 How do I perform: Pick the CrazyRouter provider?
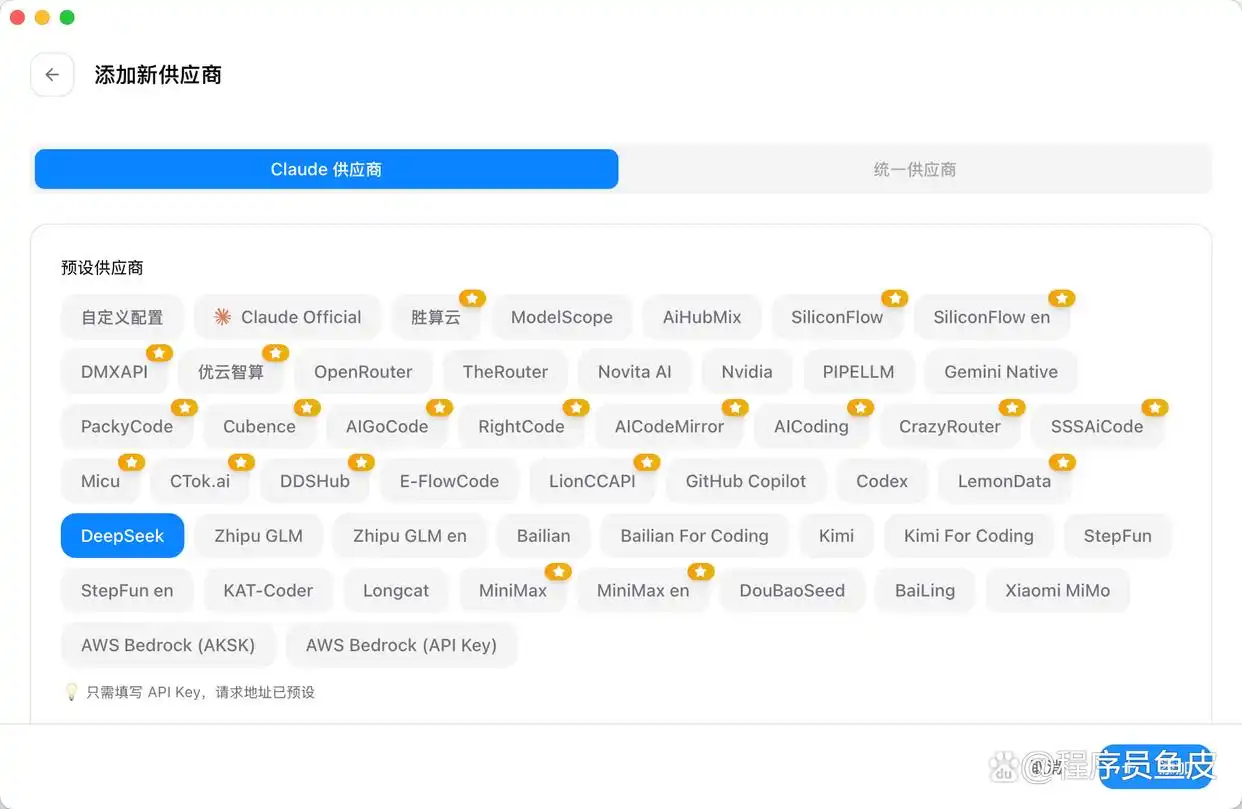950,426
